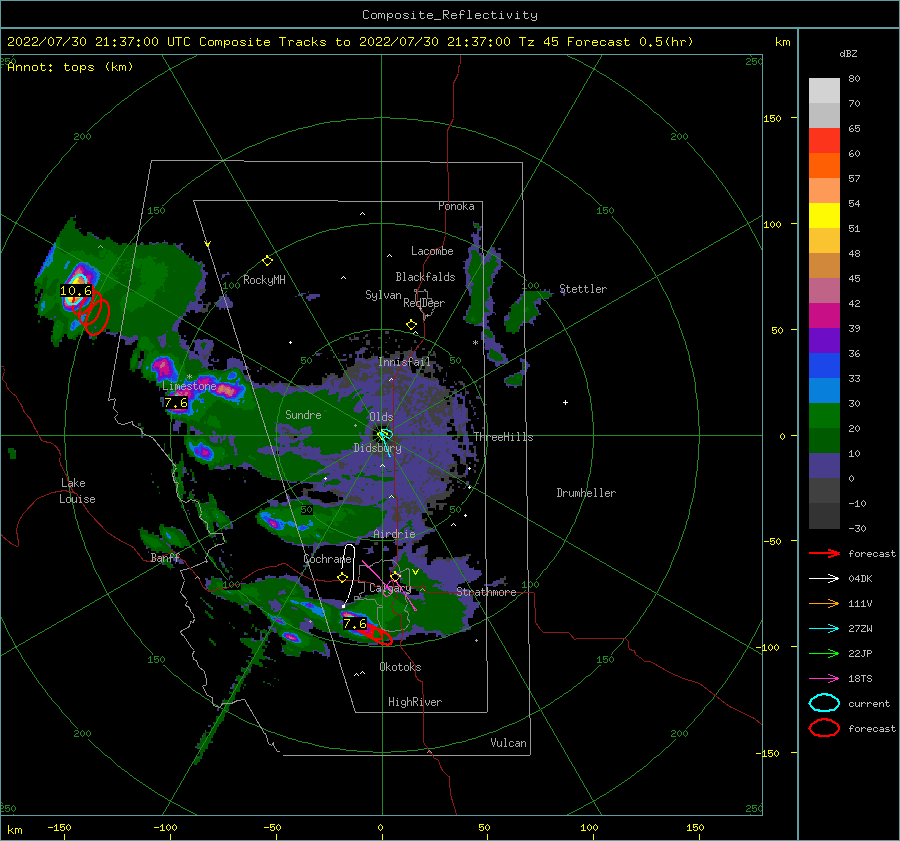Click the Blackfalds city label
Image resolution: width=900 pixels, height=841 pixels.
[425, 277]
